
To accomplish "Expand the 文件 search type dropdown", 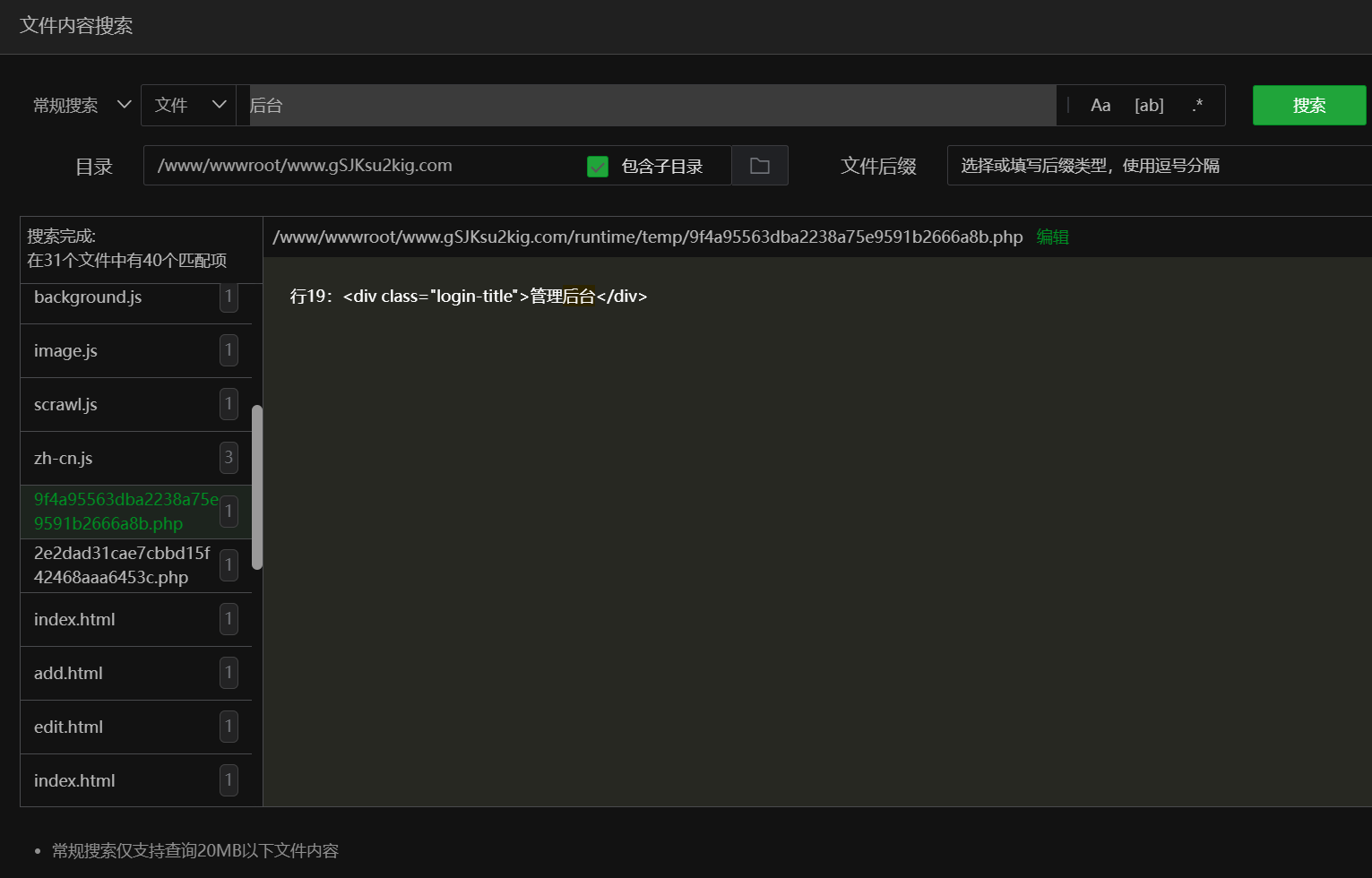I will click(189, 106).
